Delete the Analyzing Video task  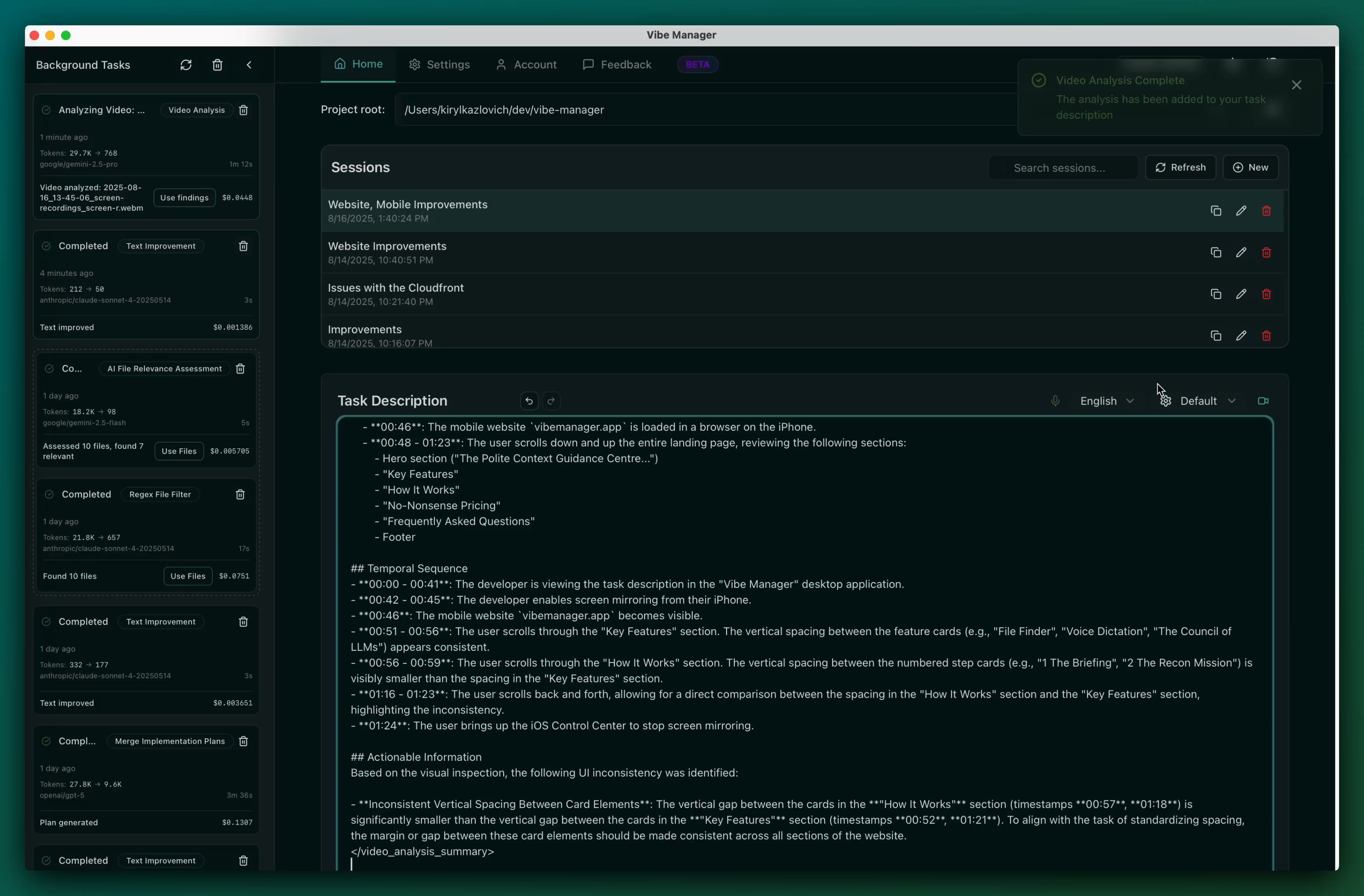pyautogui.click(x=243, y=110)
